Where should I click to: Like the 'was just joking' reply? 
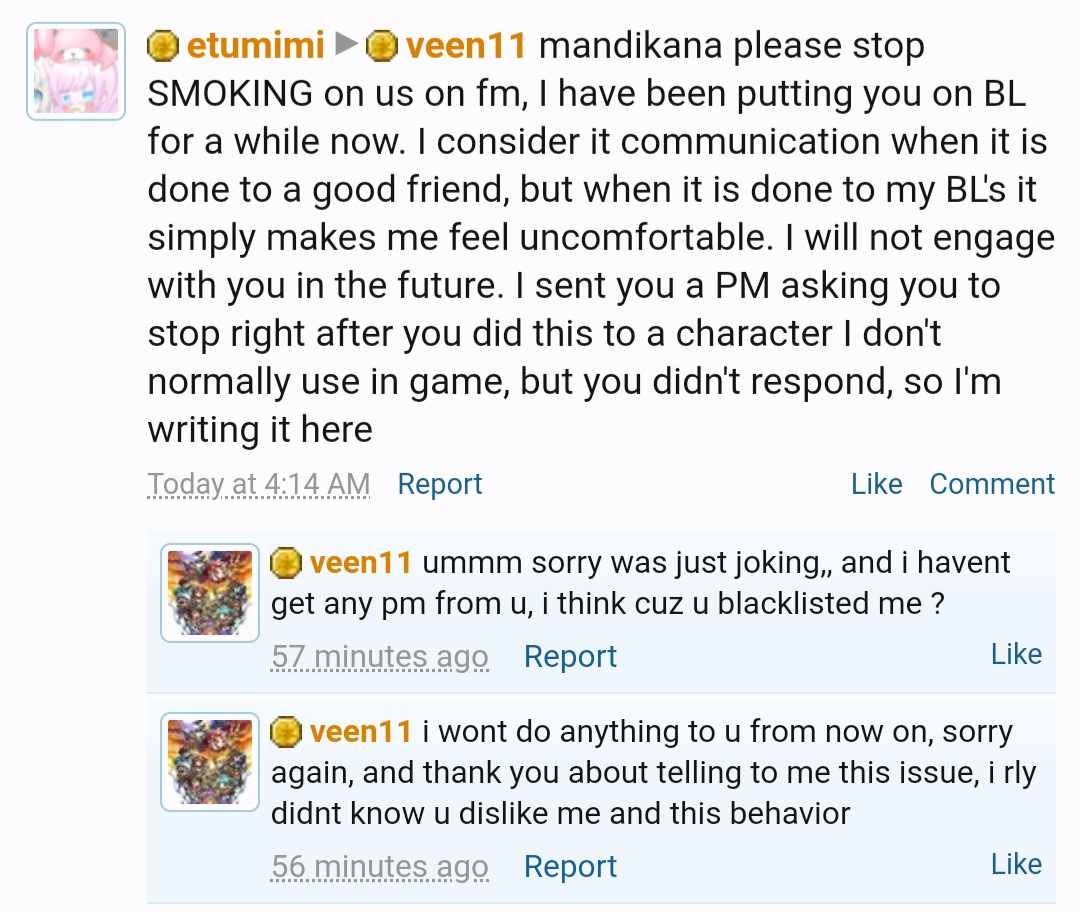(1016, 654)
